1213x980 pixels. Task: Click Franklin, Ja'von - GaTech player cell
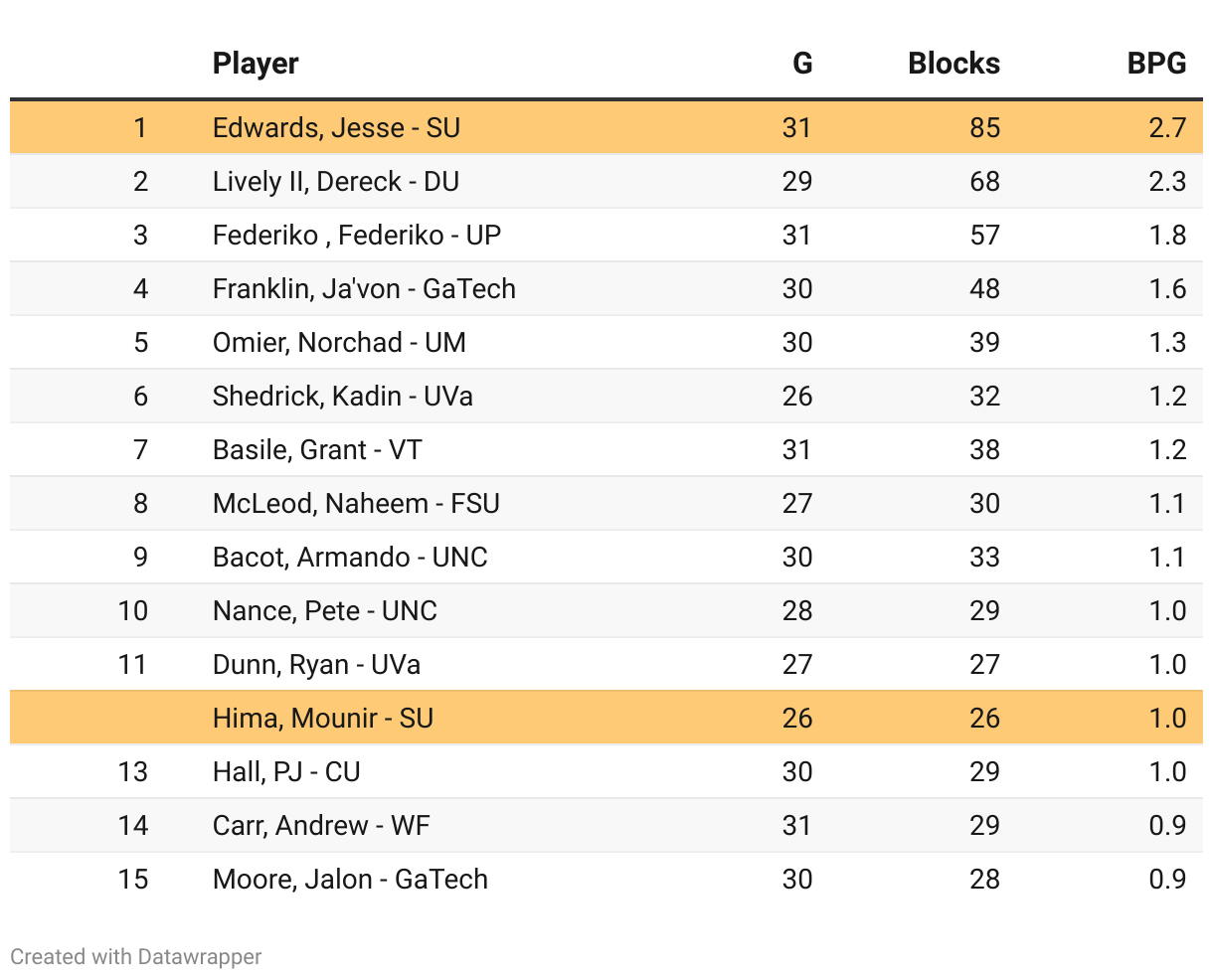pos(364,289)
